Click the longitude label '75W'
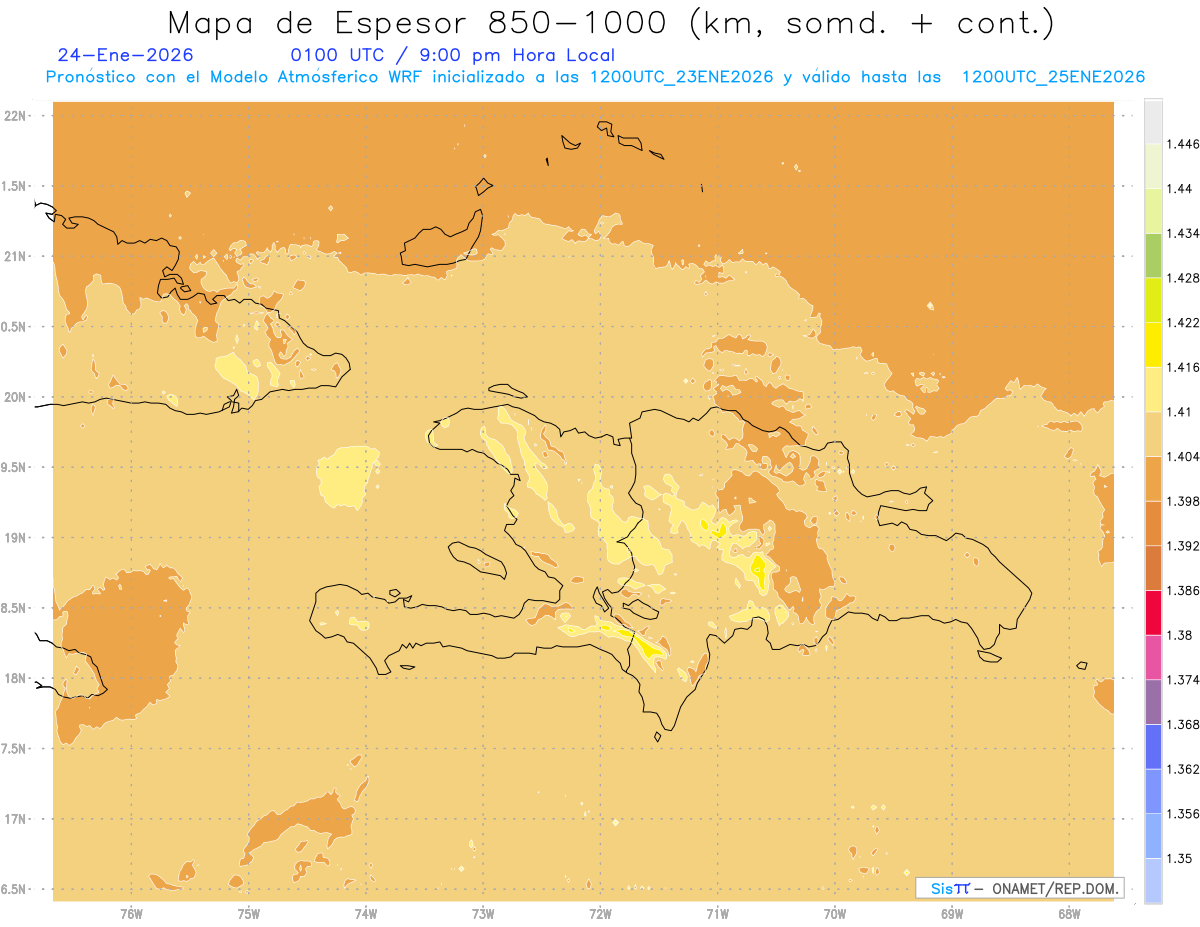The width and height of the screenshot is (1200, 927). 248,914
